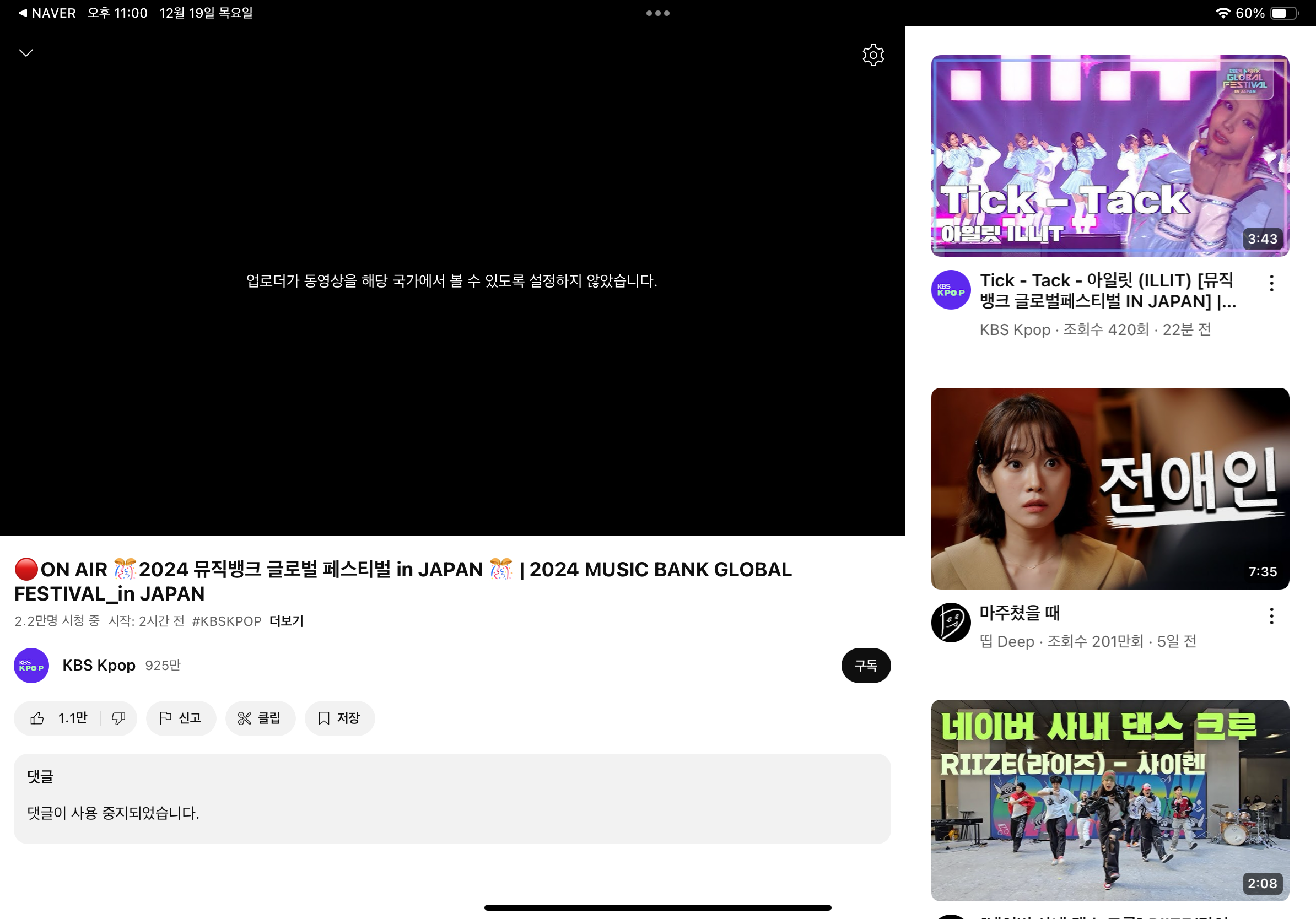The width and height of the screenshot is (1316, 919).
Task: Return to NAVER app via back arrow
Action: 47,13
